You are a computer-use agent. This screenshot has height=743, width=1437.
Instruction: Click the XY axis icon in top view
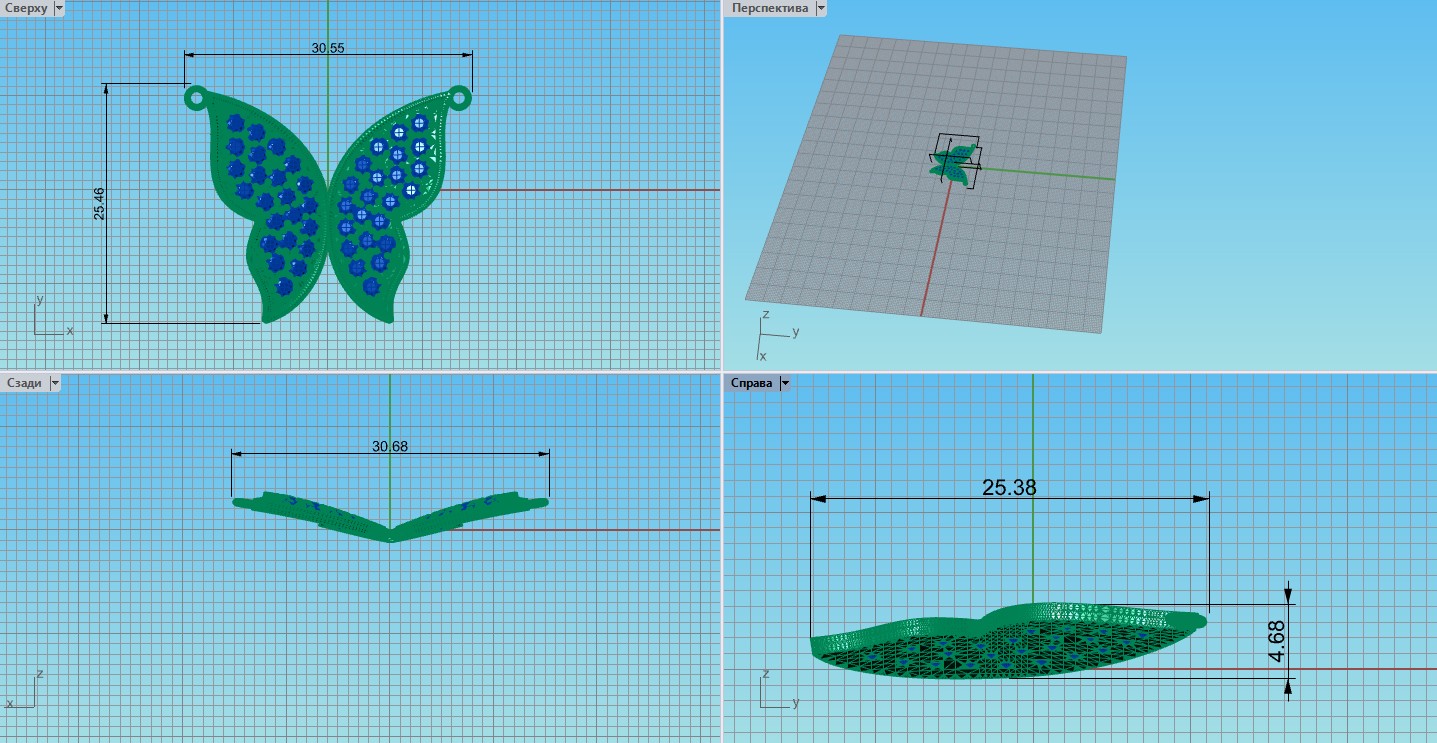click(48, 318)
